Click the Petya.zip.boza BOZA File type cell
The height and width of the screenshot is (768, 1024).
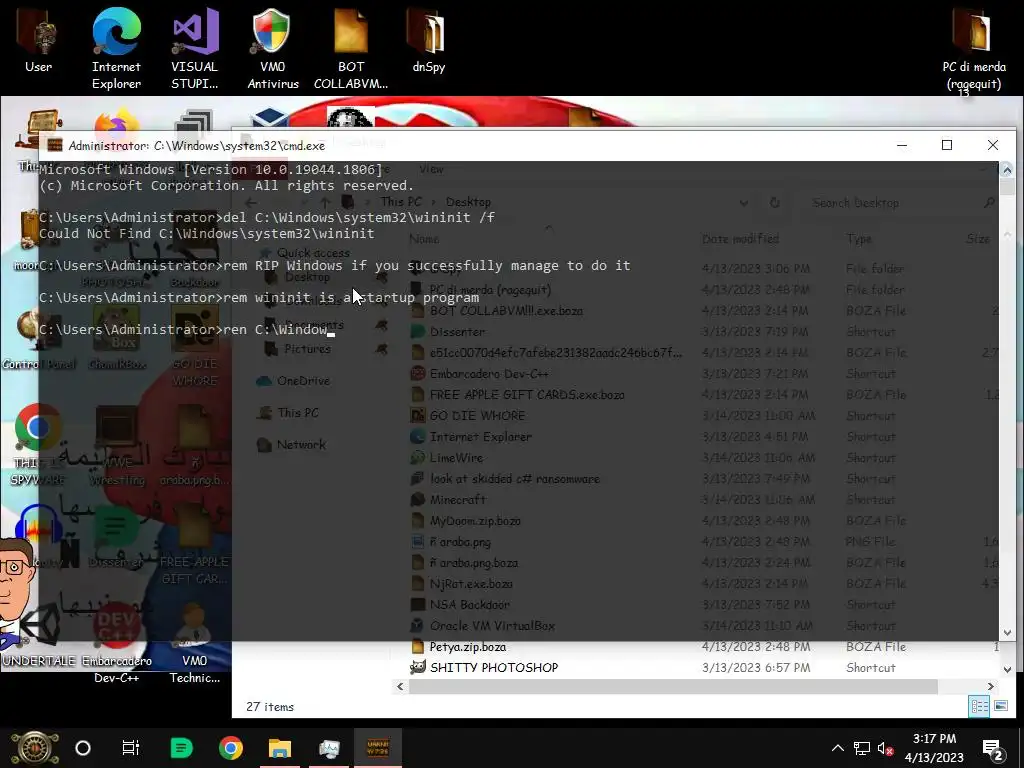pos(876,647)
